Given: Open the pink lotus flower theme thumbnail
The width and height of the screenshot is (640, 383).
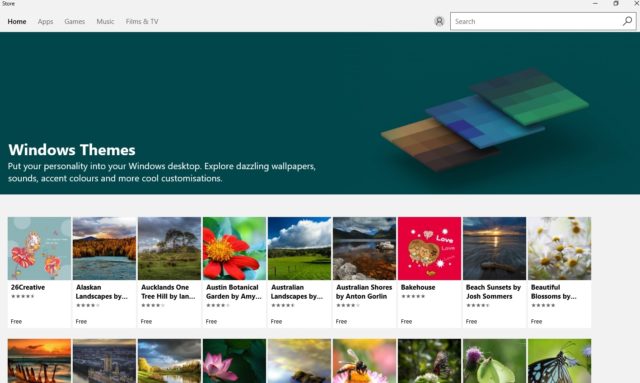Looking at the screenshot, I should point(234,361).
